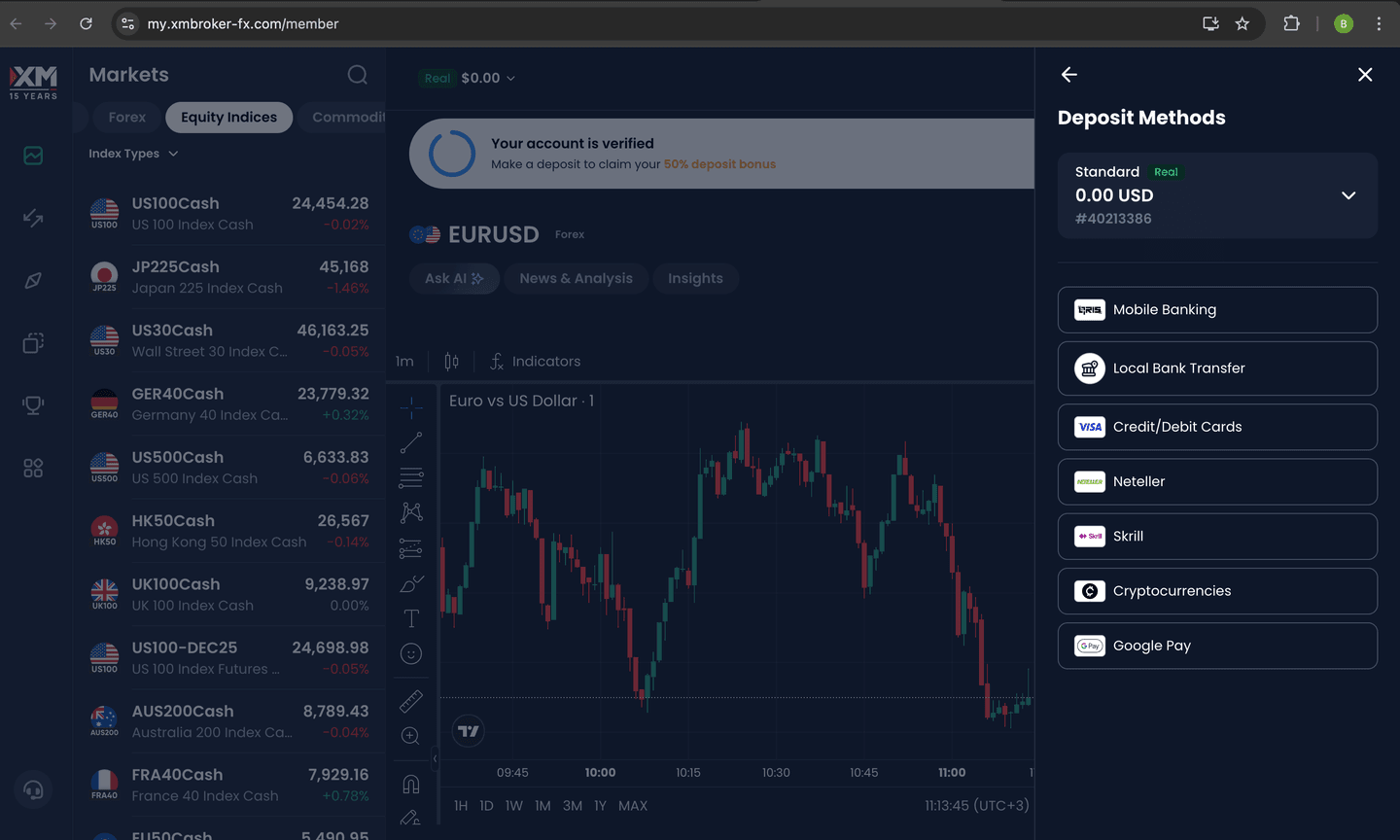Choose Google Pay deposit method

pyautogui.click(x=1217, y=646)
